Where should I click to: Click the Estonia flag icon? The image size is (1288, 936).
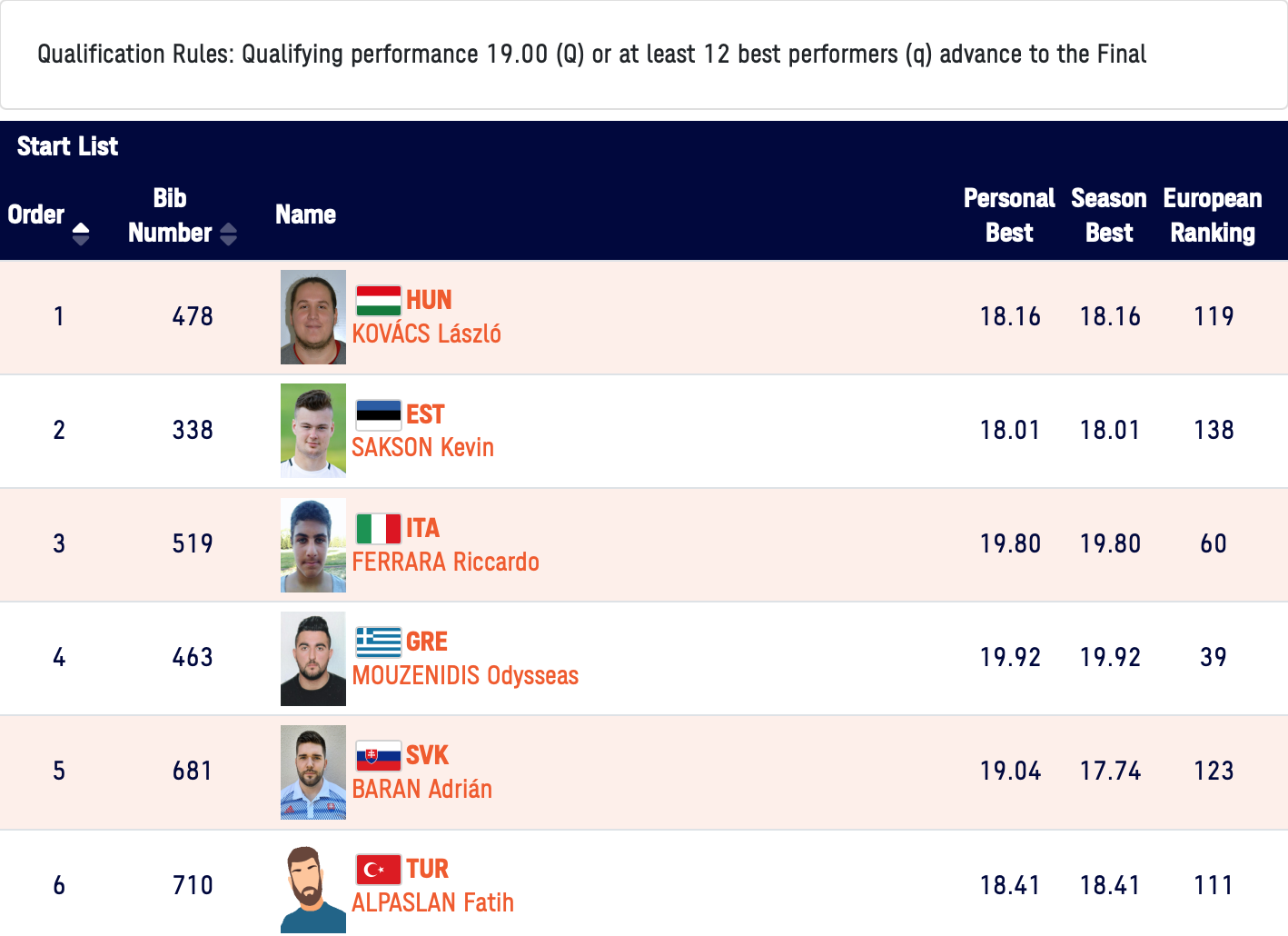(378, 415)
